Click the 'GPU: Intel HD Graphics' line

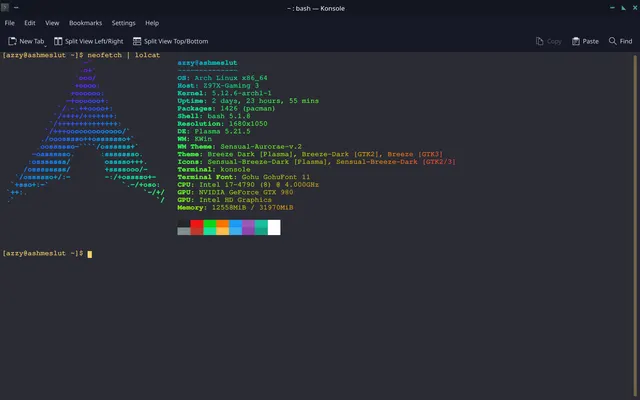pyautogui.click(x=224, y=200)
